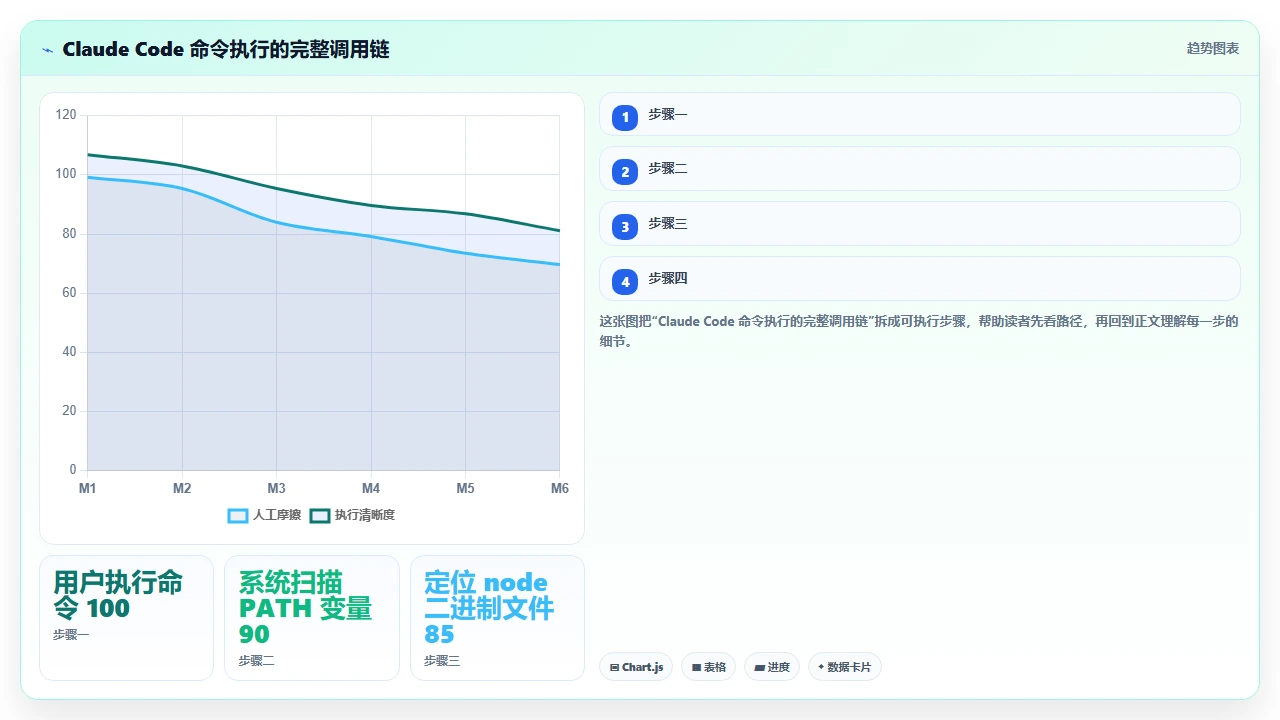Viewport: 1280px width, 720px height.
Task: Click the M4 x-axis label
Action: click(x=371, y=488)
